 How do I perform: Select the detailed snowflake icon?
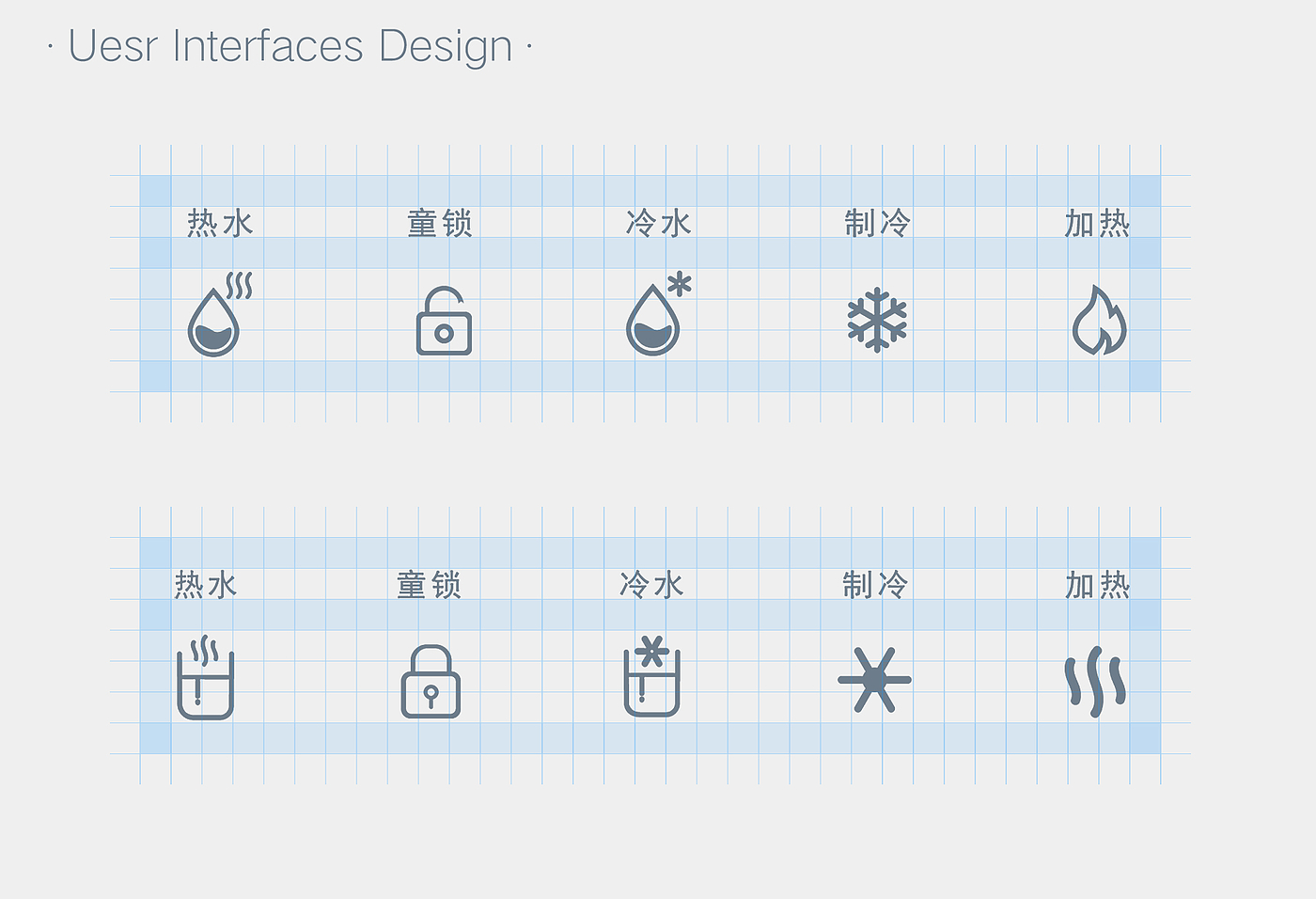coord(877,320)
